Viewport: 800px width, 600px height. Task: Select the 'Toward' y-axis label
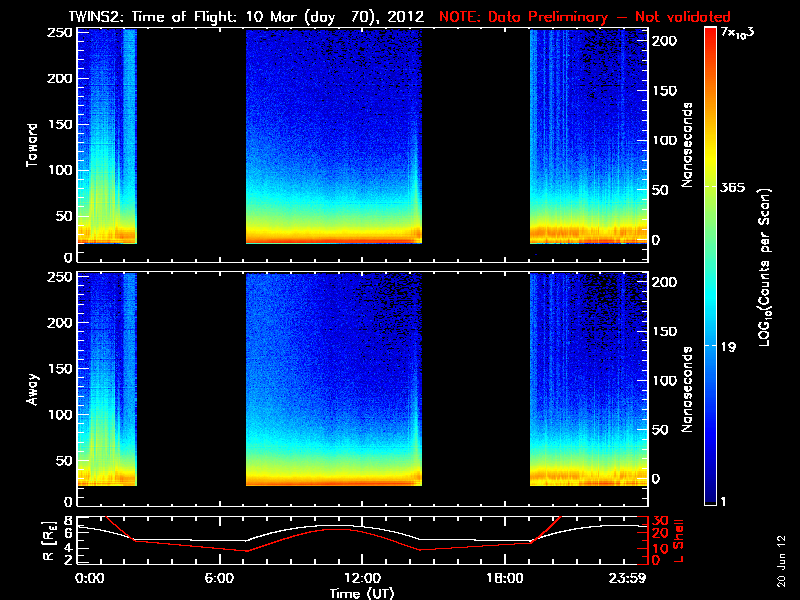(x=33, y=144)
